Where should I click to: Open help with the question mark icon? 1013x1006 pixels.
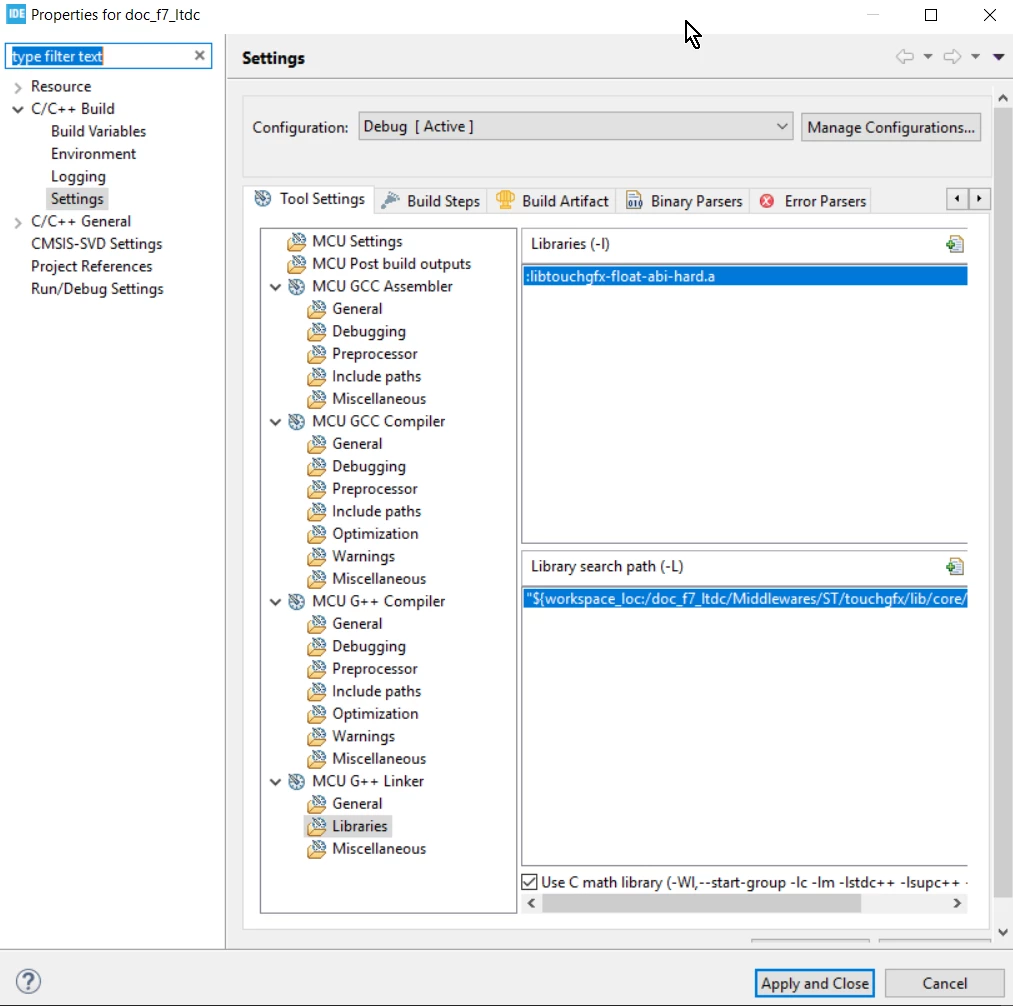click(28, 981)
